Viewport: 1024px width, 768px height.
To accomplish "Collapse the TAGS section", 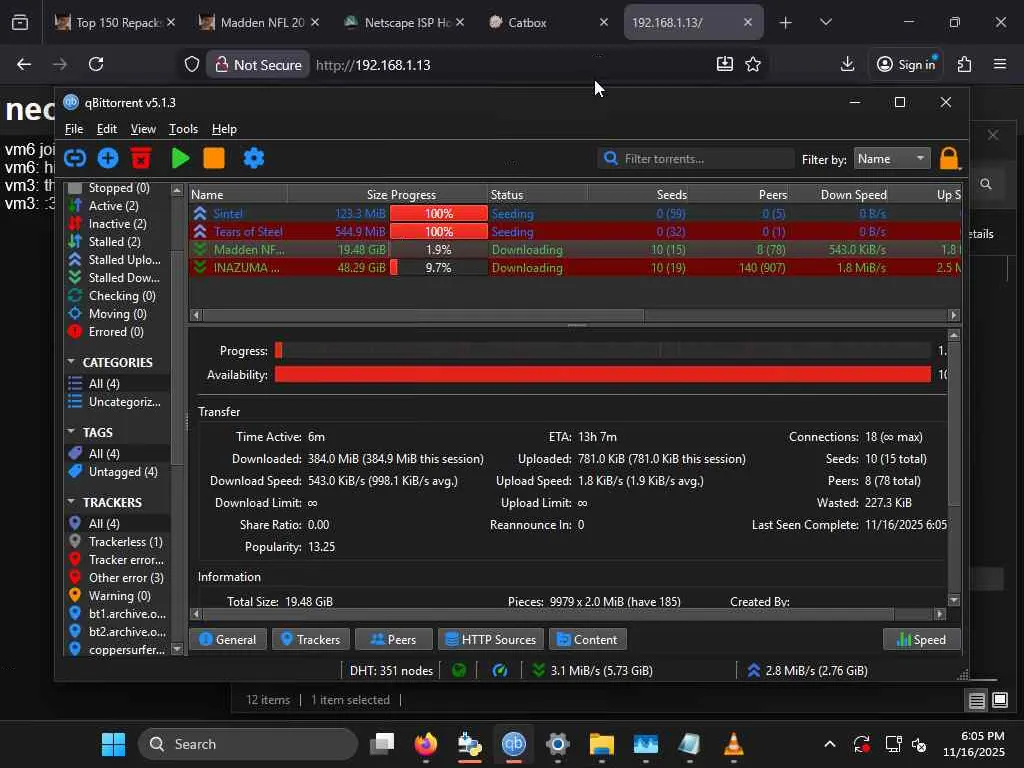I will (71, 432).
